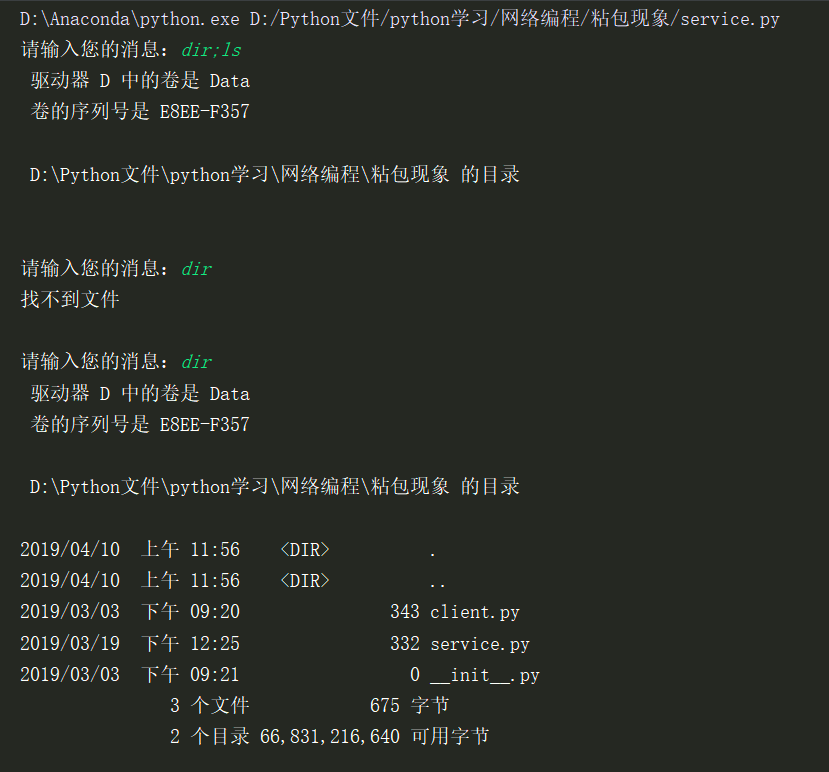Click the double-dot '..' parent directory entry
This screenshot has height=772, width=829.
tap(437, 581)
